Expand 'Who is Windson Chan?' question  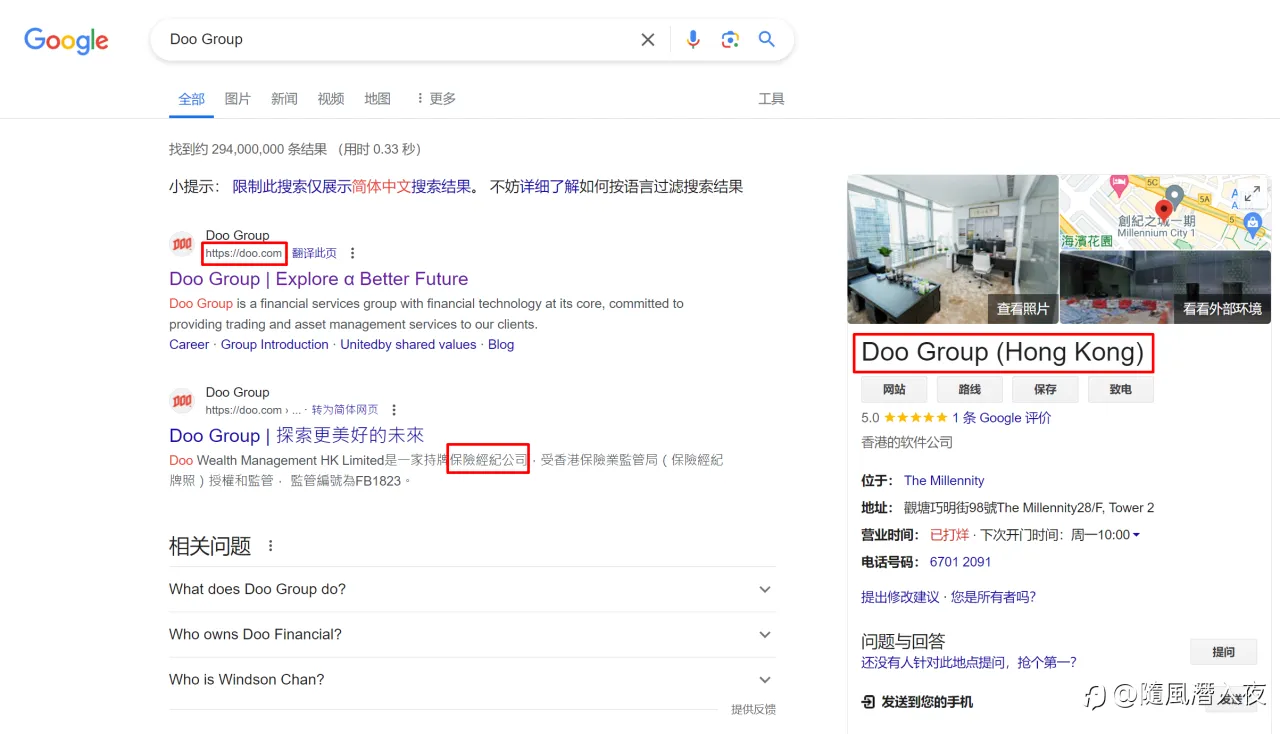tap(472, 679)
